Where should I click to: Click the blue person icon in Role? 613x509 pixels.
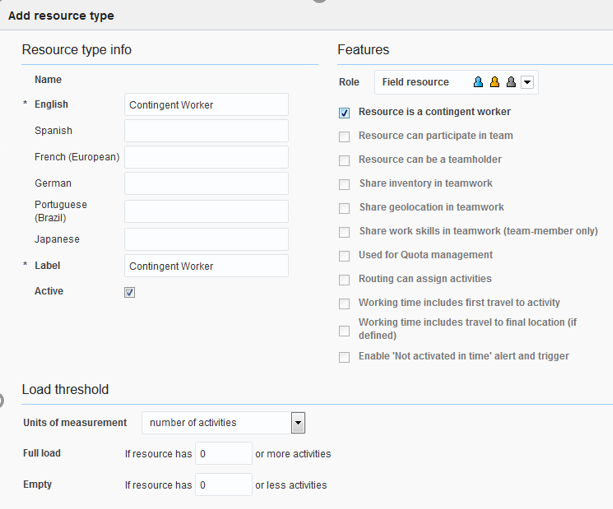(x=479, y=82)
